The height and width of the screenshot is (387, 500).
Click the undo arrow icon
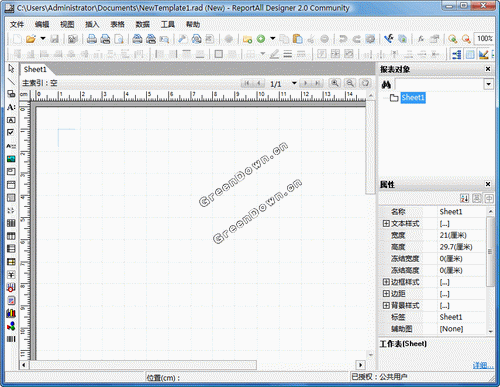(343, 39)
